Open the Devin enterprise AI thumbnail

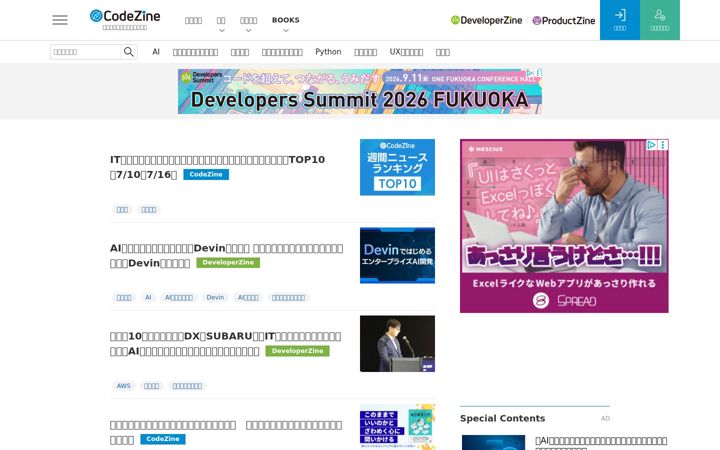pos(397,255)
